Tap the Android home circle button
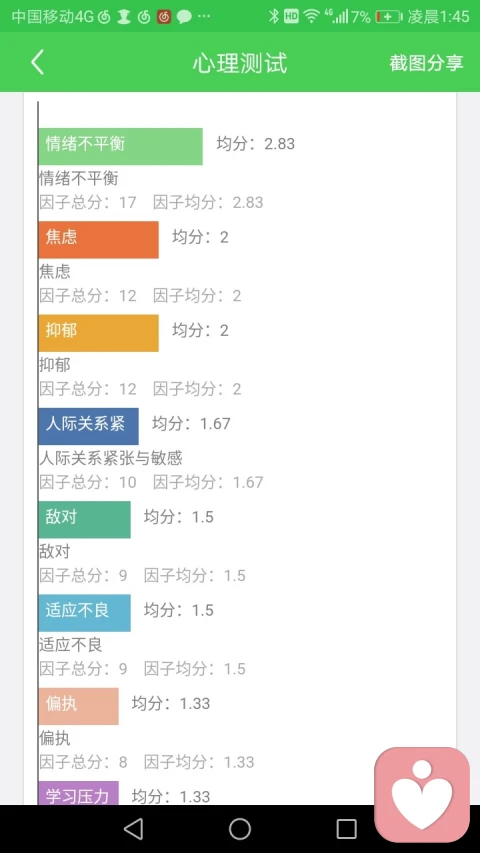Image resolution: width=480 pixels, height=853 pixels. [240, 829]
